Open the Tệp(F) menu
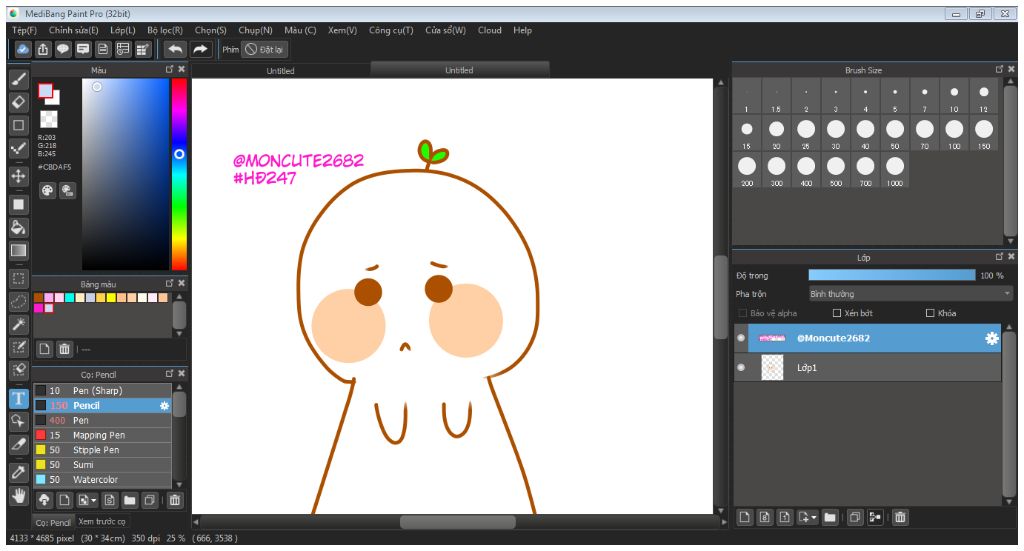This screenshot has width=1024, height=551. (x=24, y=30)
